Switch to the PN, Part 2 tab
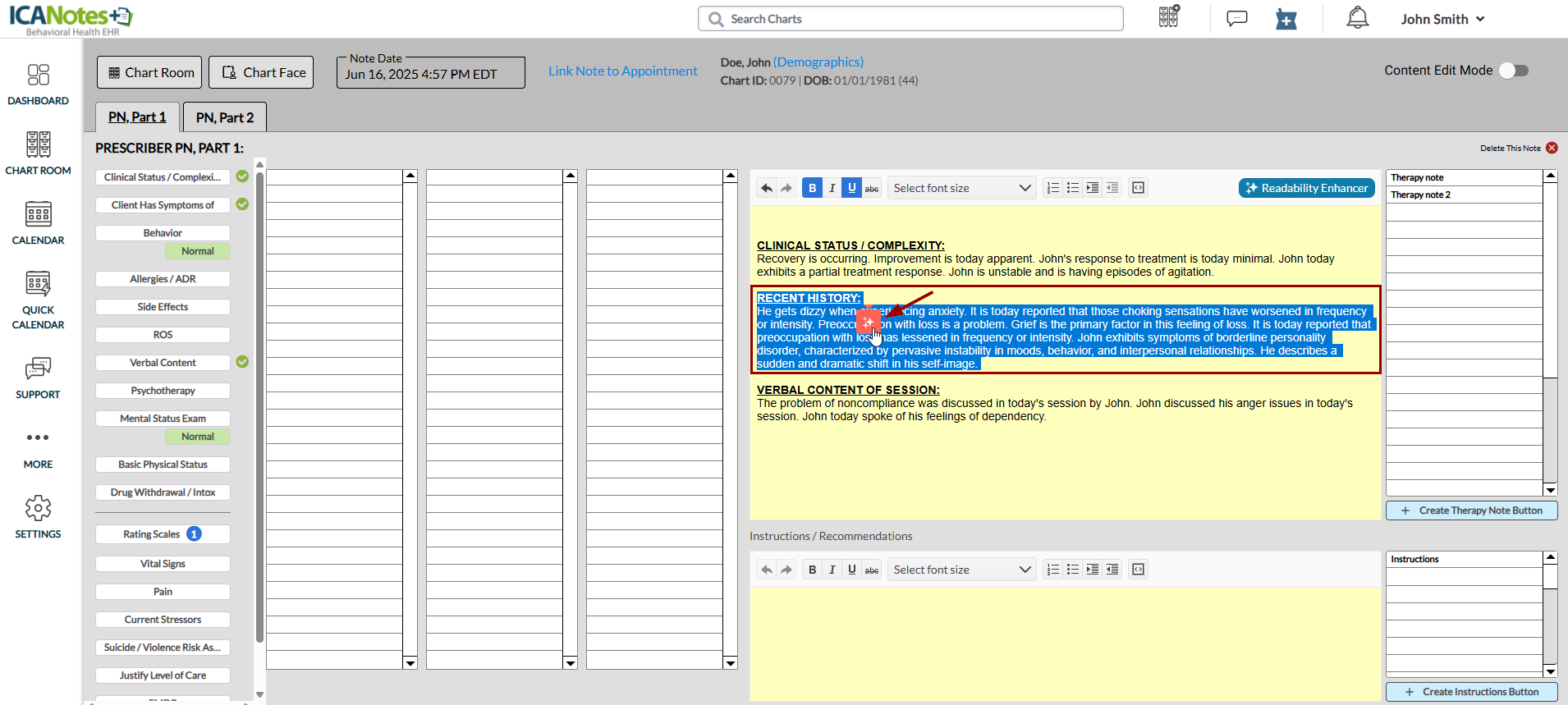1568x705 pixels. [225, 117]
